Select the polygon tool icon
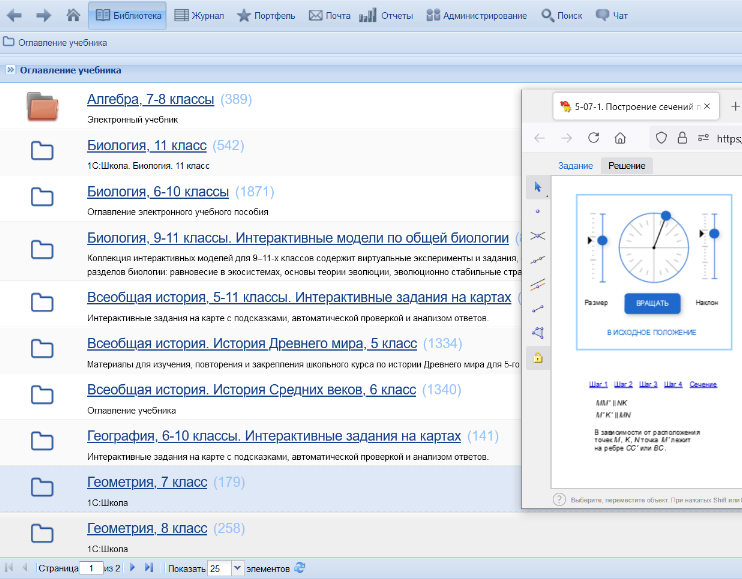 (x=538, y=333)
